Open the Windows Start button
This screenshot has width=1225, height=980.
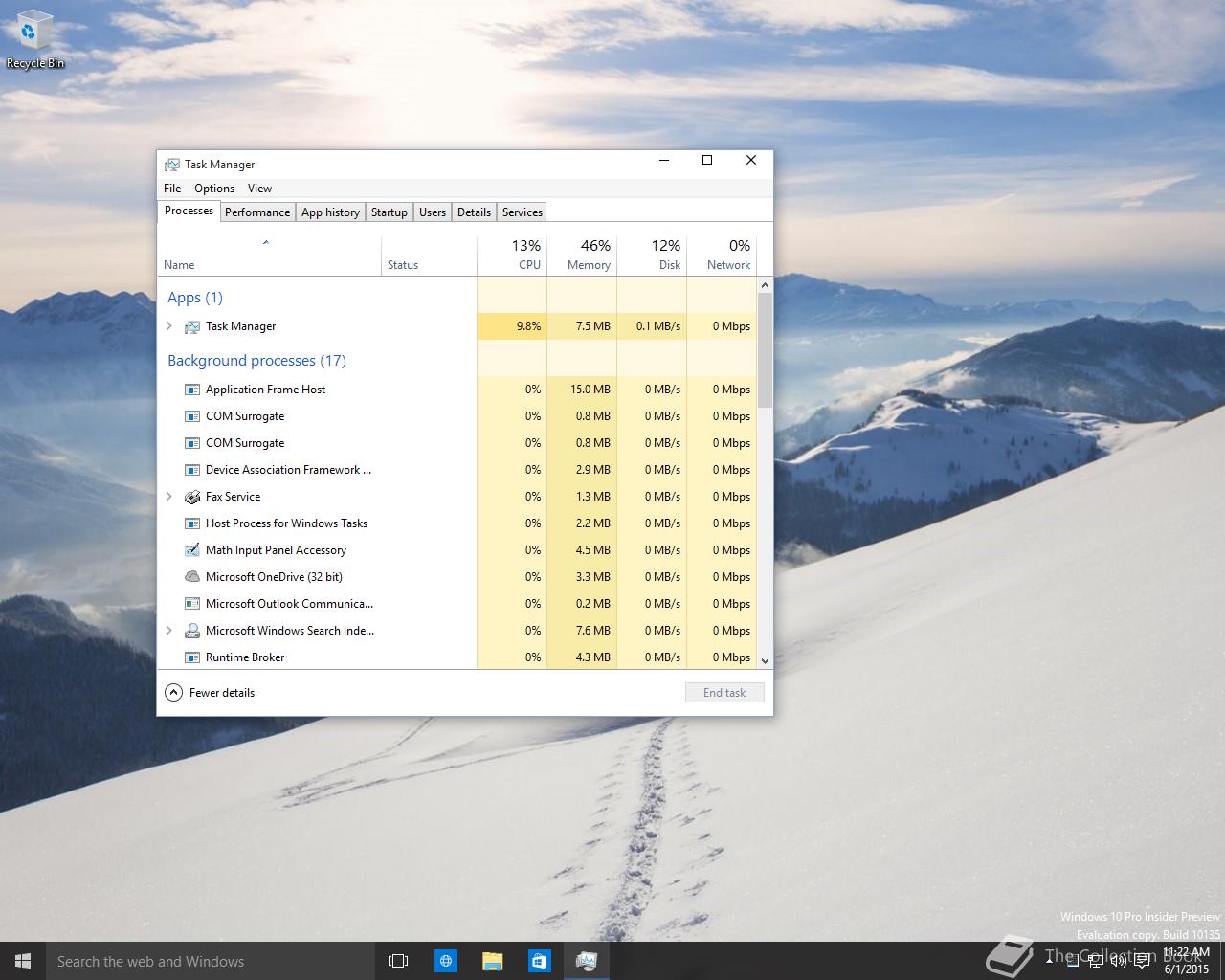pyautogui.click(x=23, y=961)
